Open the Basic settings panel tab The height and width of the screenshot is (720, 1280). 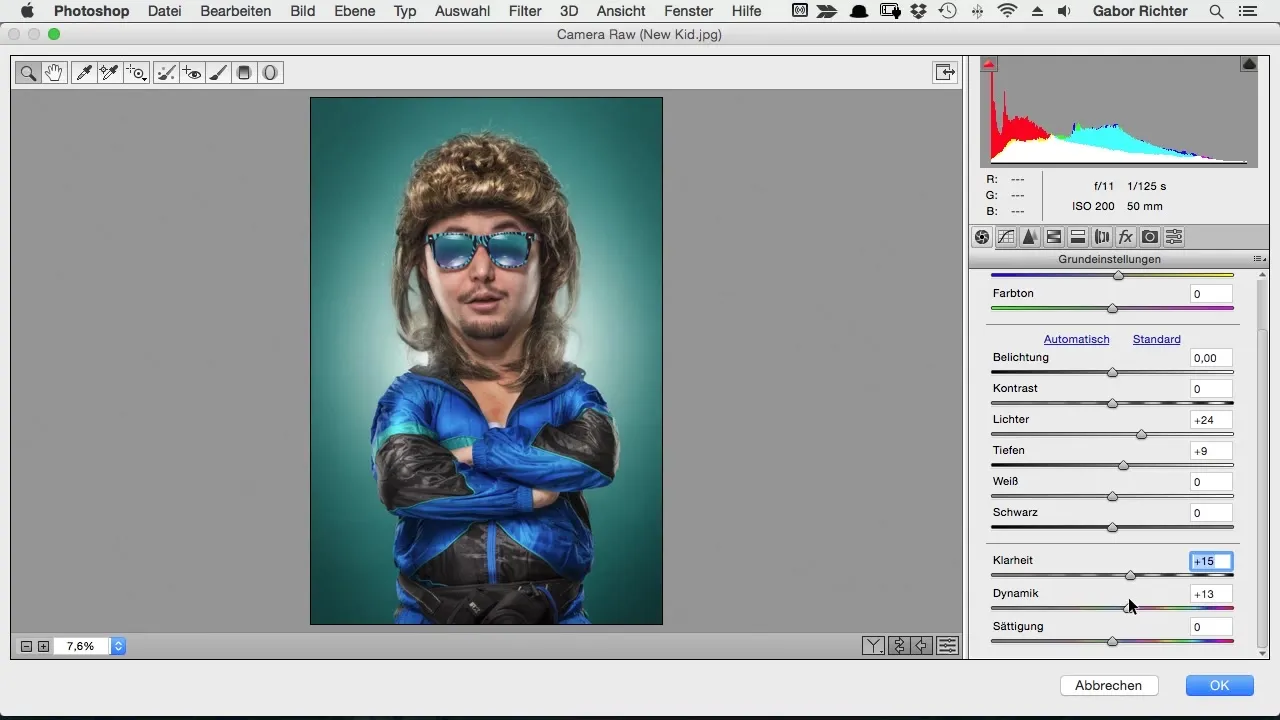(x=982, y=237)
